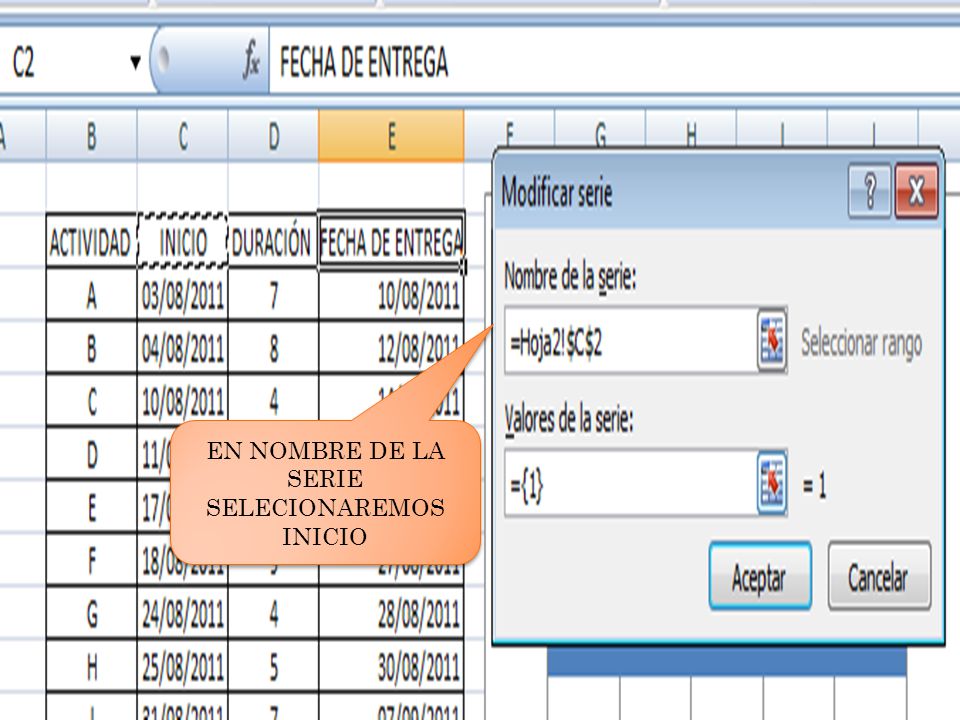The width and height of the screenshot is (960, 720).
Task: Select start date cell 04/08/2011
Action: pyautogui.click(x=182, y=348)
